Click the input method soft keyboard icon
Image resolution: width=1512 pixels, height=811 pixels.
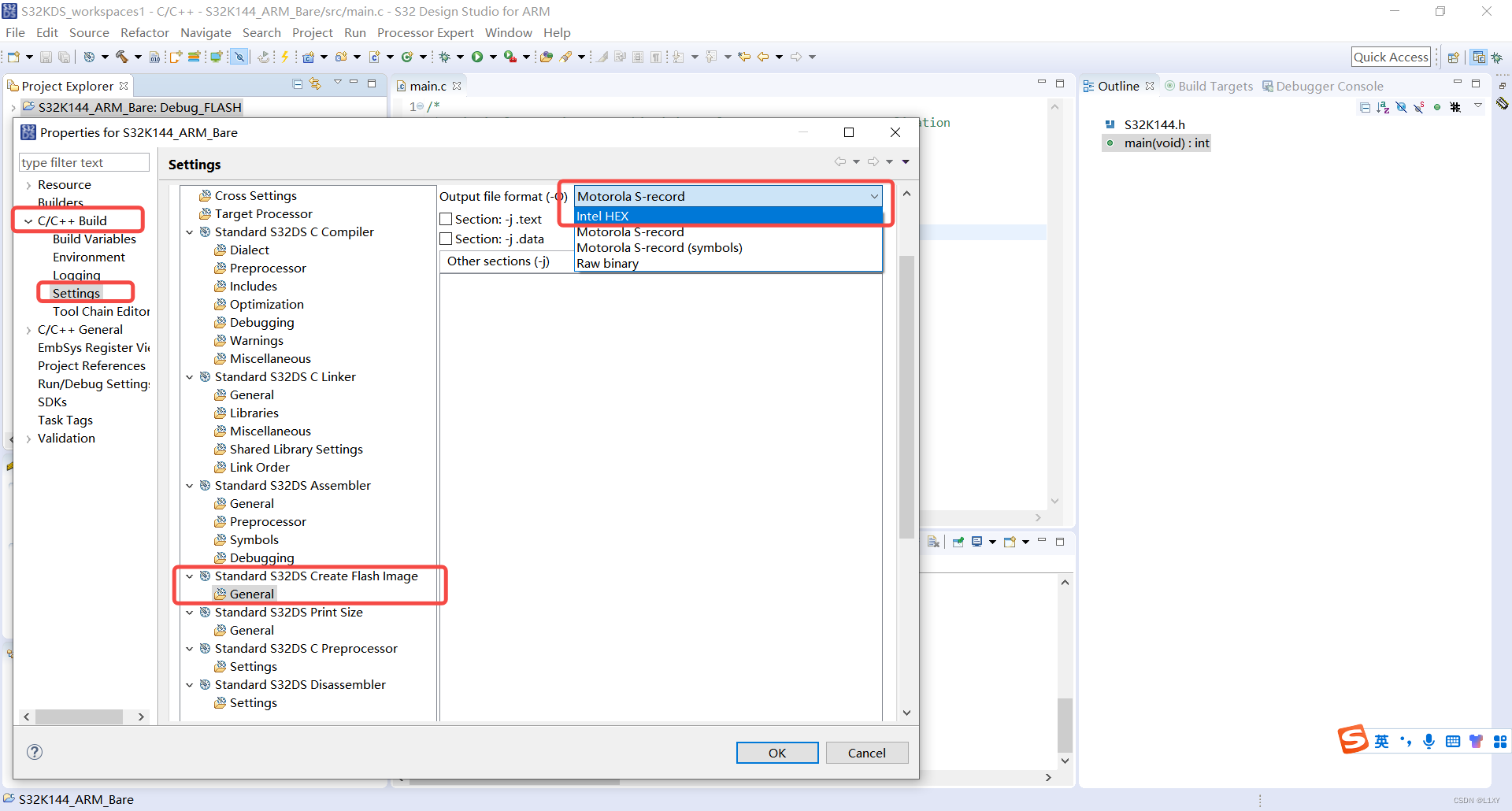click(x=1453, y=741)
